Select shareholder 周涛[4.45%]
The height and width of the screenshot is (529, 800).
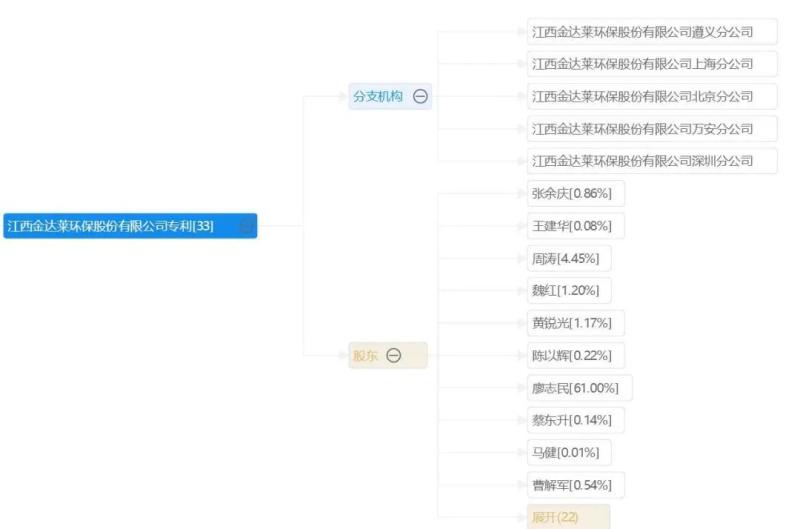[569, 259]
